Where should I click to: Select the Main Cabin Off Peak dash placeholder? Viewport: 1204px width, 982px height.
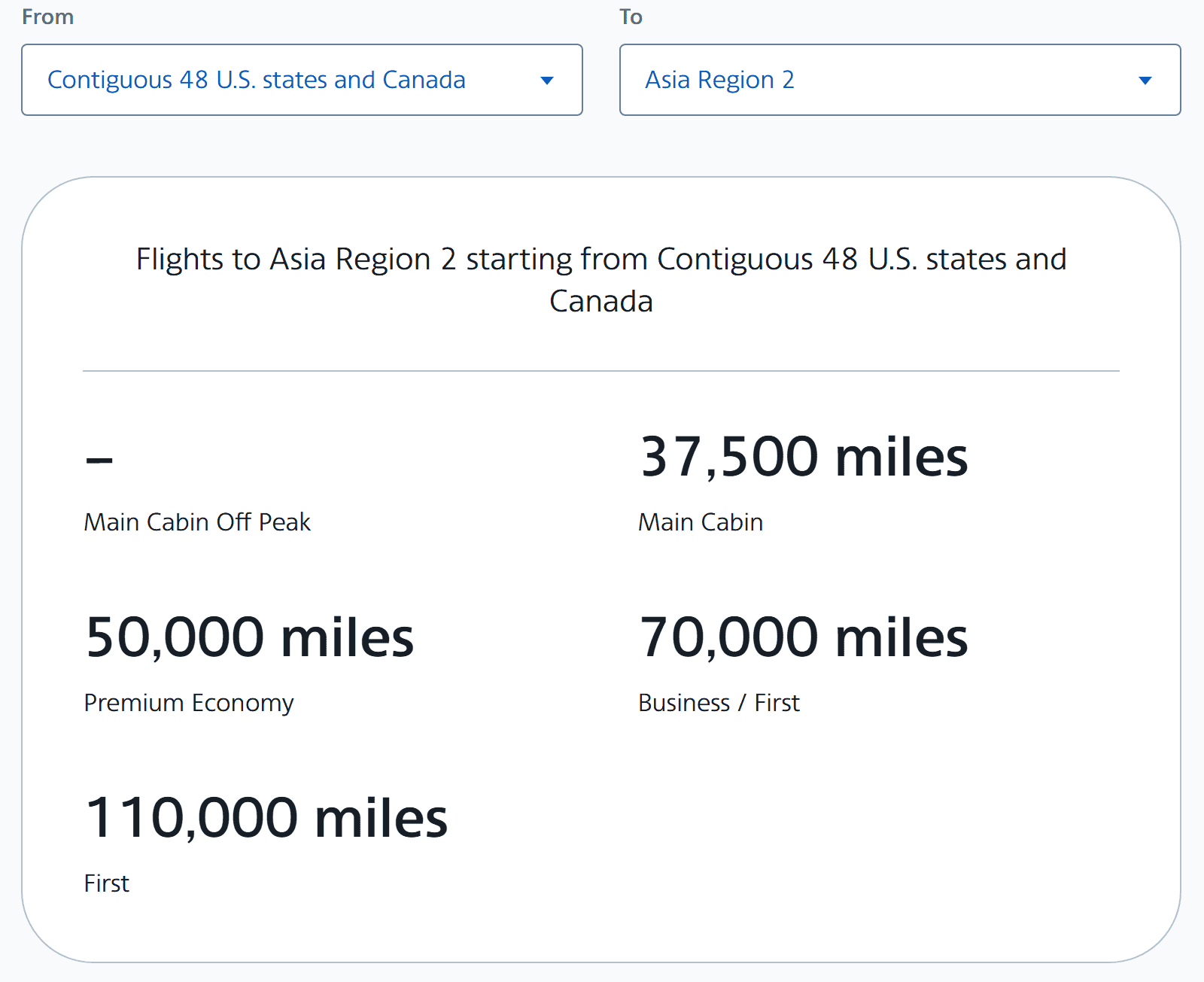(98, 461)
